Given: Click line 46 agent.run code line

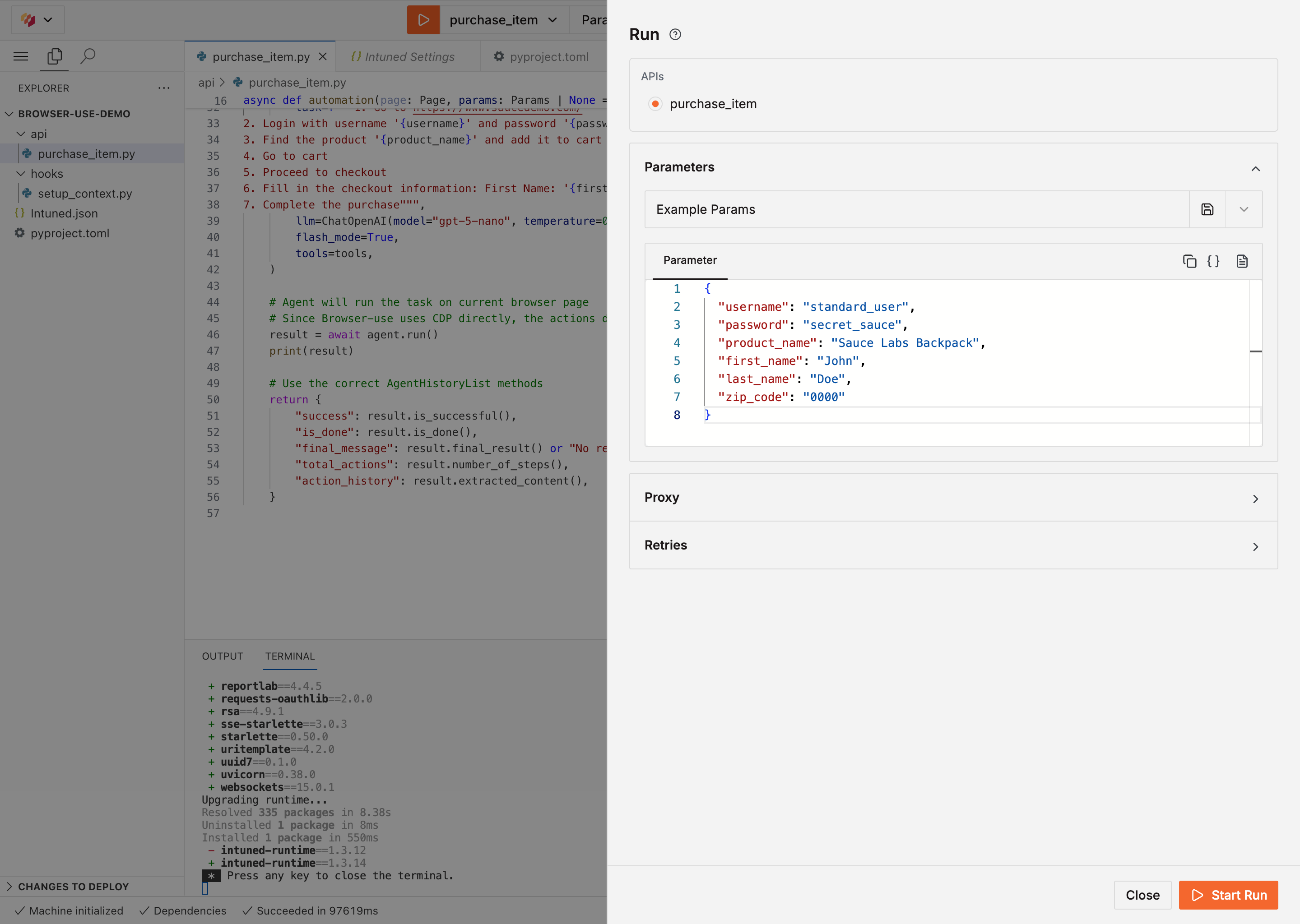Looking at the screenshot, I should 354,335.
